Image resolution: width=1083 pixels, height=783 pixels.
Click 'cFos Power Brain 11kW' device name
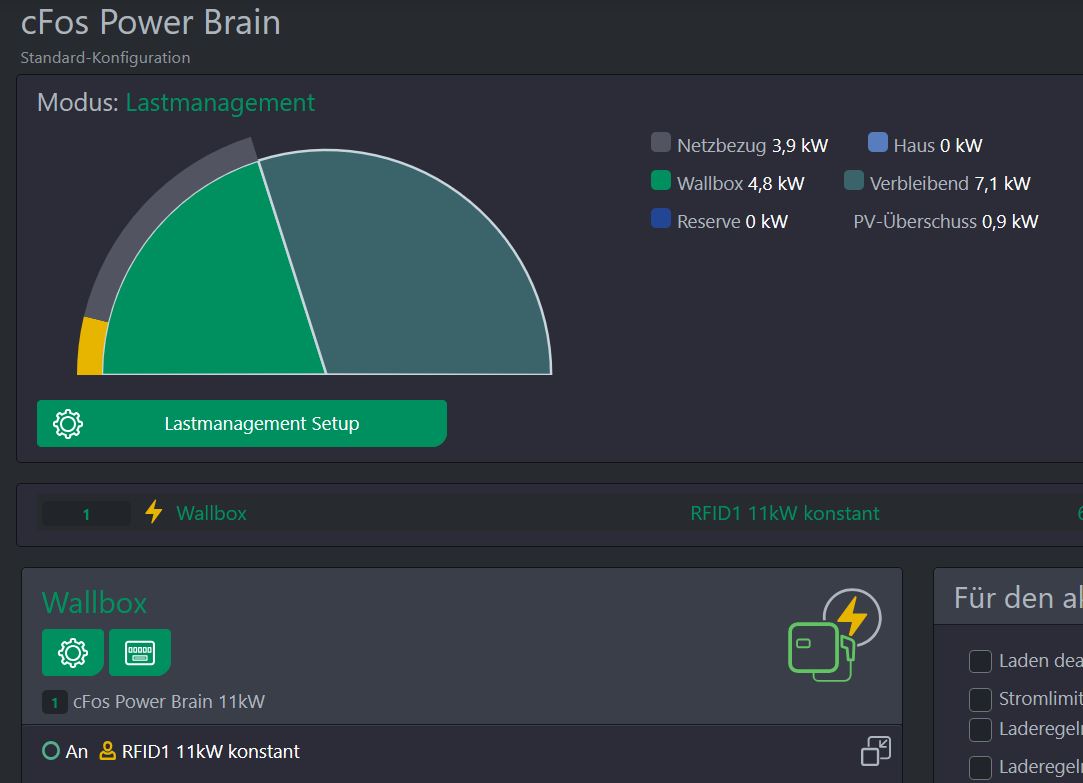(x=169, y=702)
